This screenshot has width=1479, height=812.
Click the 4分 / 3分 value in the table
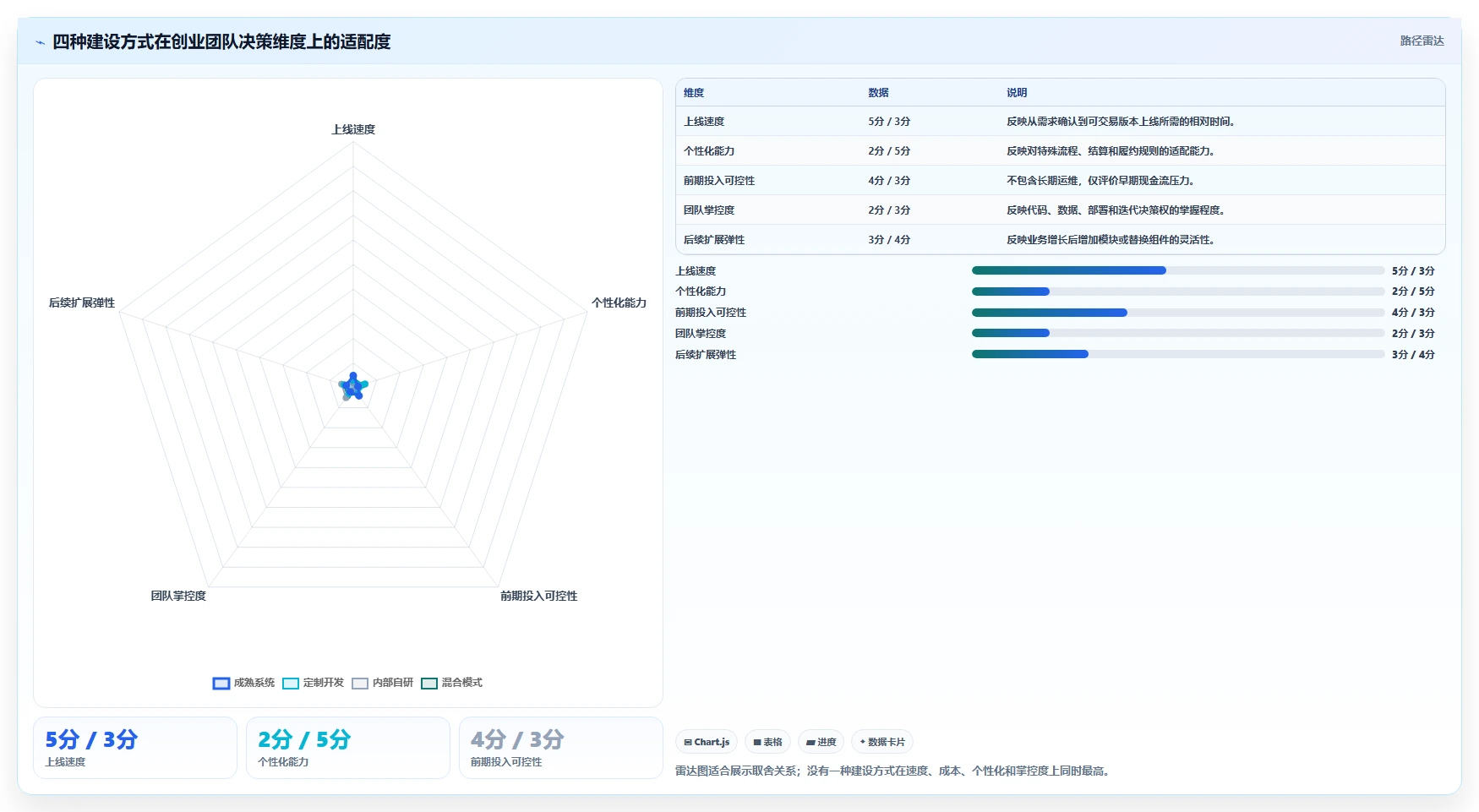tap(889, 181)
